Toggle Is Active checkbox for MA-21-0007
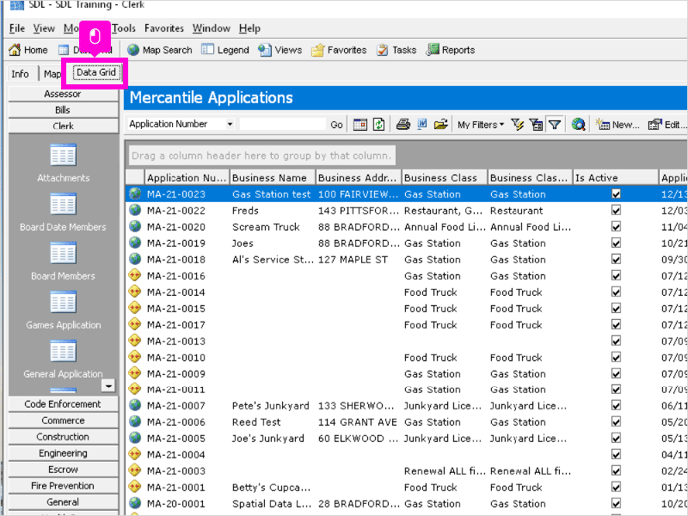688x516 pixels. pos(616,405)
